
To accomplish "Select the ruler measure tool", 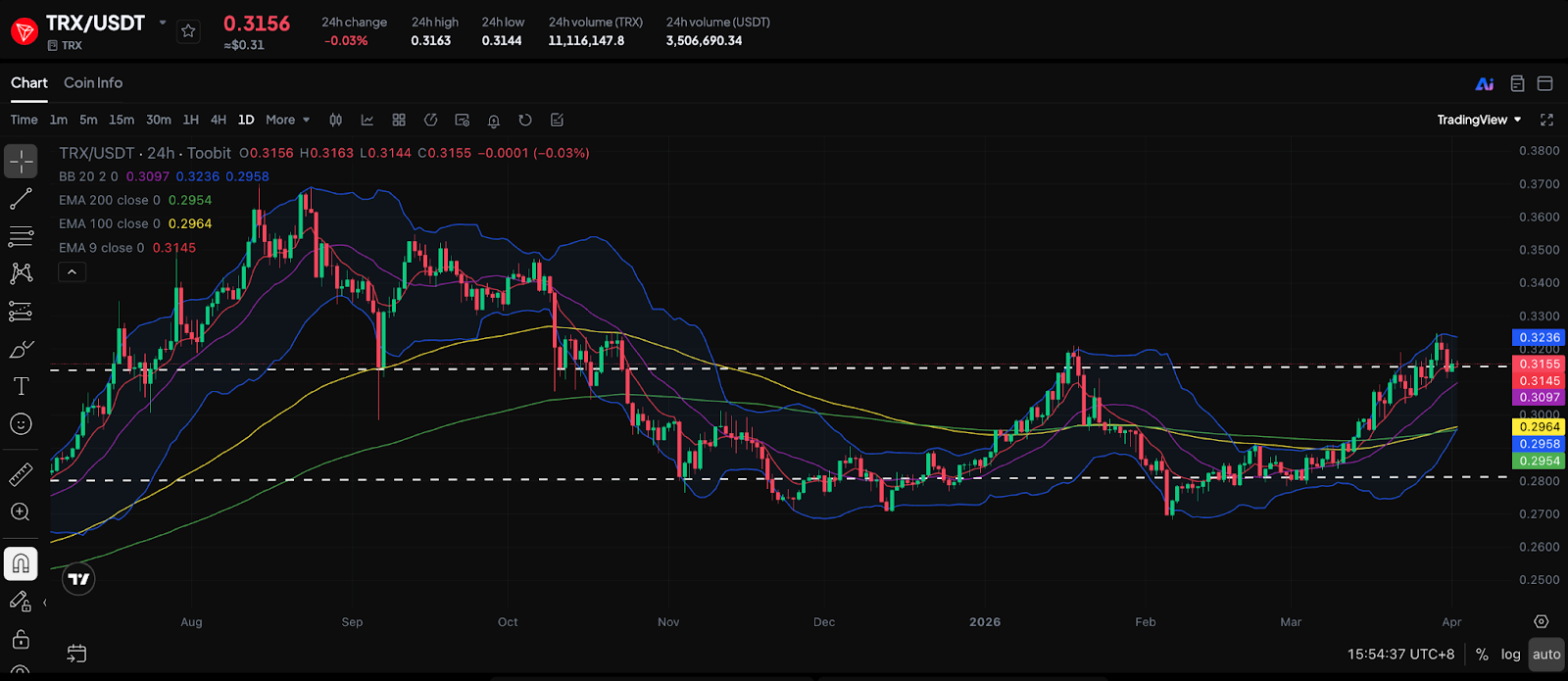I will (x=21, y=475).
